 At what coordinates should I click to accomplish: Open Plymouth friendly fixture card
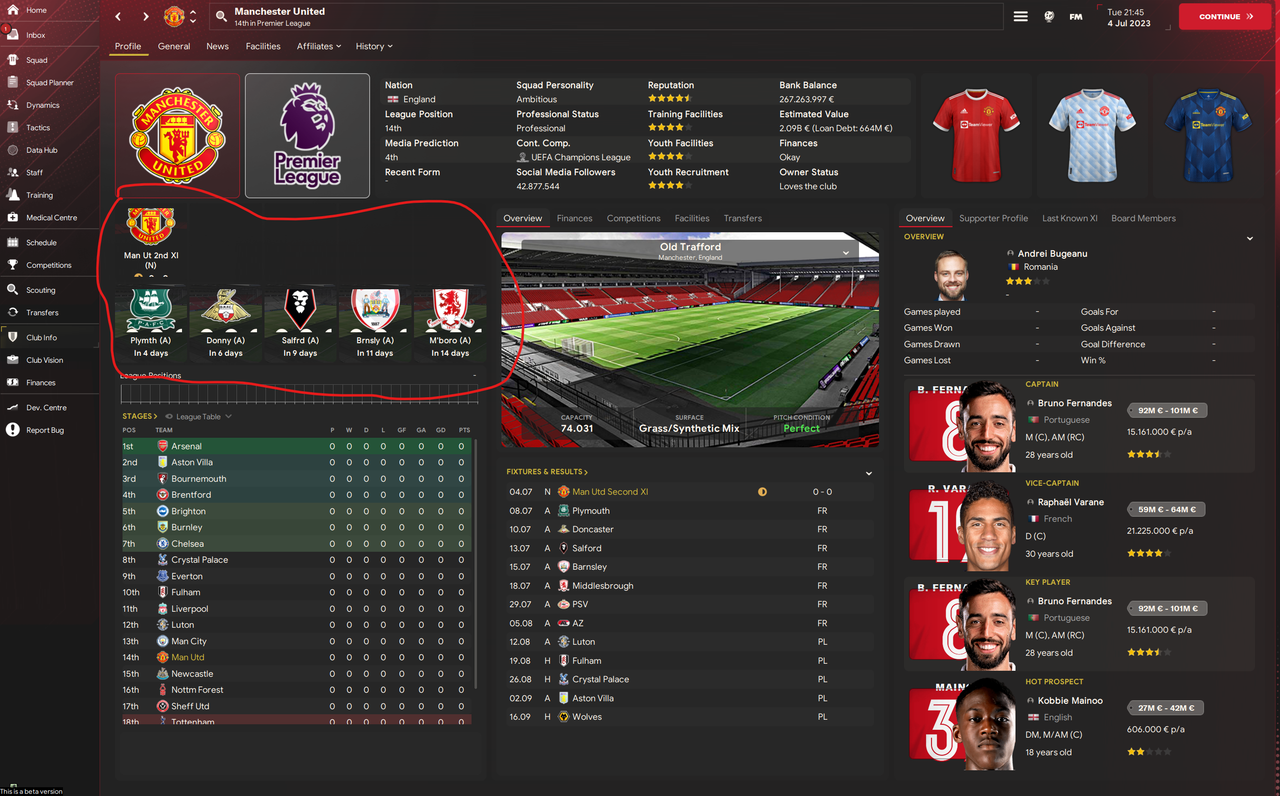click(150, 324)
